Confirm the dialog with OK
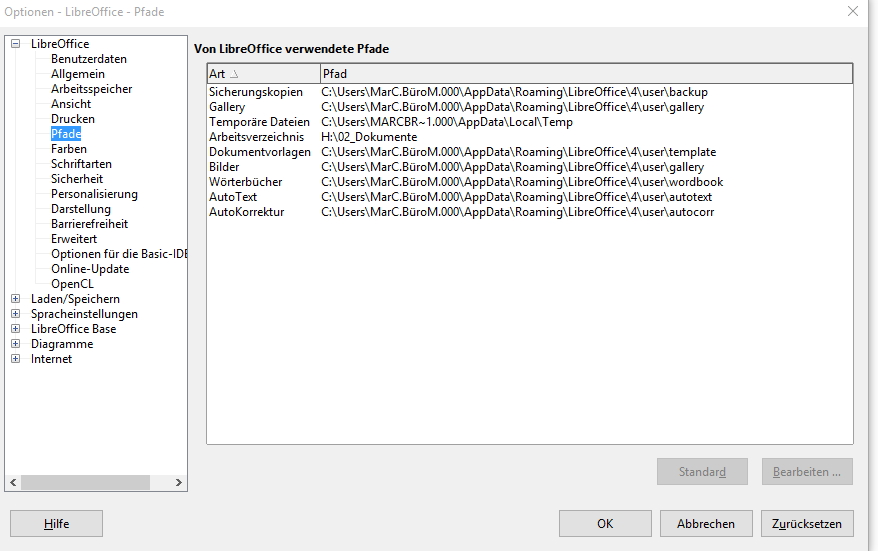 (605, 524)
